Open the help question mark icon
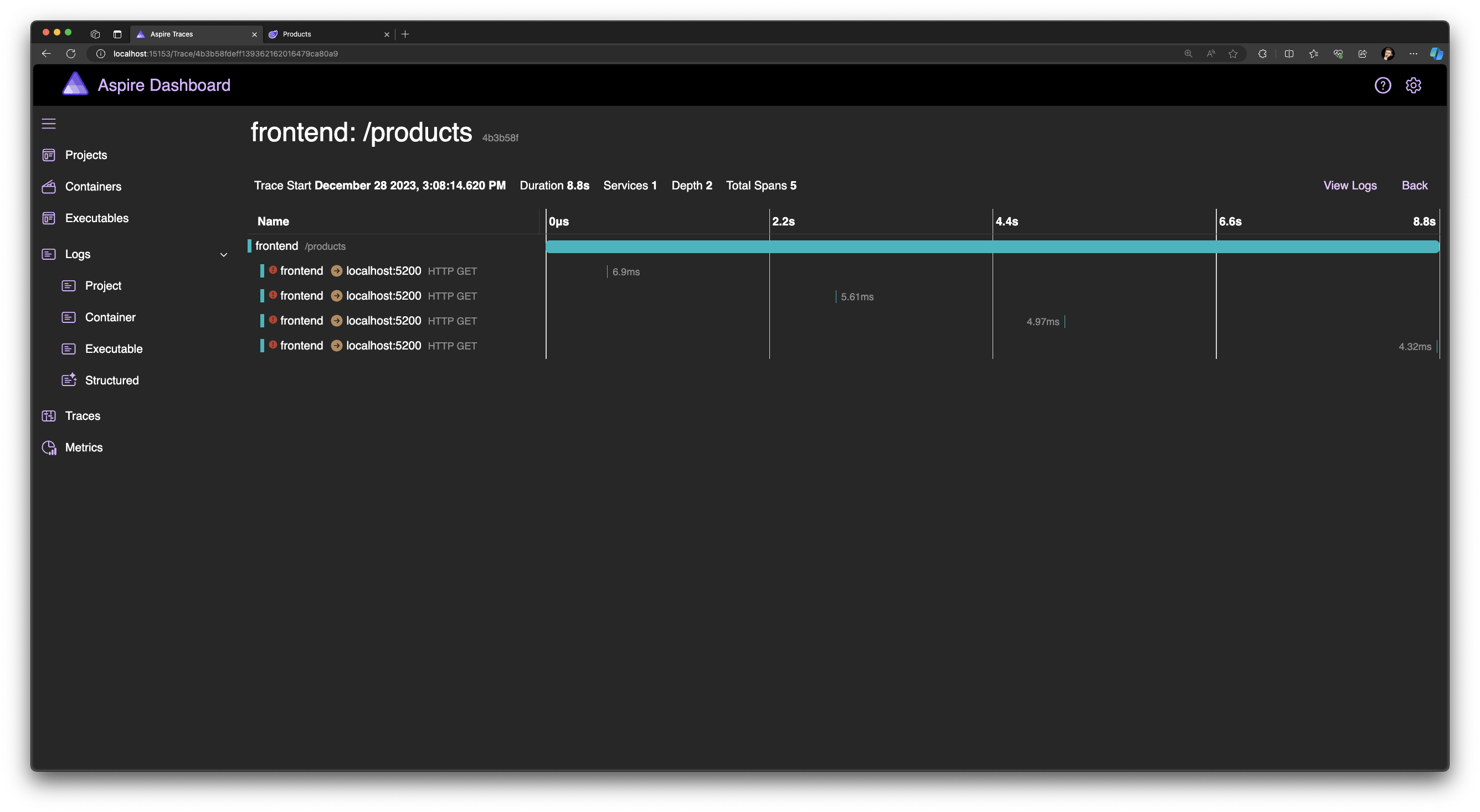The width and height of the screenshot is (1480, 812). [x=1383, y=85]
